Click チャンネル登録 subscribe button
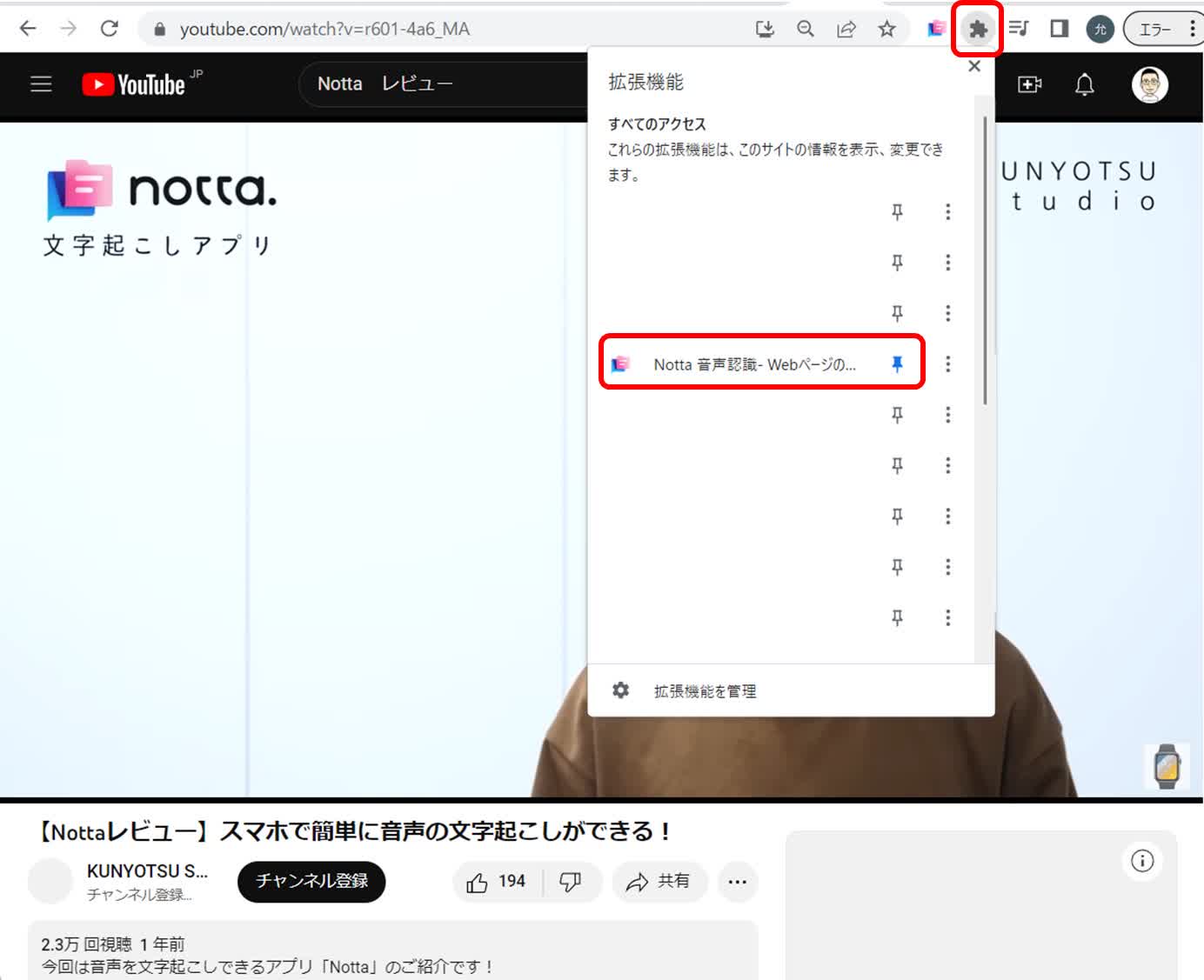The height and width of the screenshot is (980, 1204). pyautogui.click(x=311, y=882)
